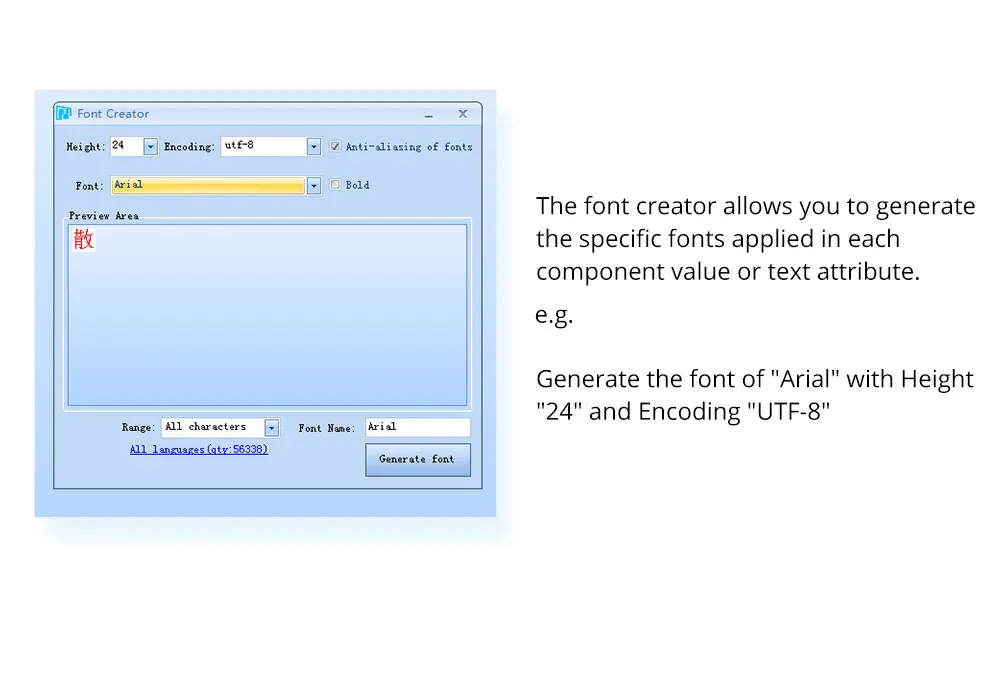Image resolution: width=1000 pixels, height=679 pixels.
Task: Click the Generate font button
Action: (x=418, y=460)
